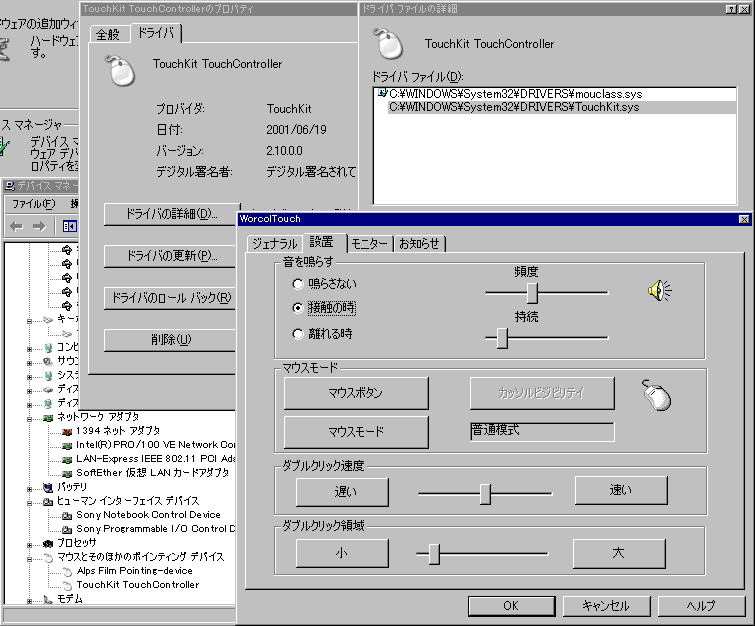The width and height of the screenshot is (755, 626).
Task: Click the マウスモード button
Action: pos(356,431)
